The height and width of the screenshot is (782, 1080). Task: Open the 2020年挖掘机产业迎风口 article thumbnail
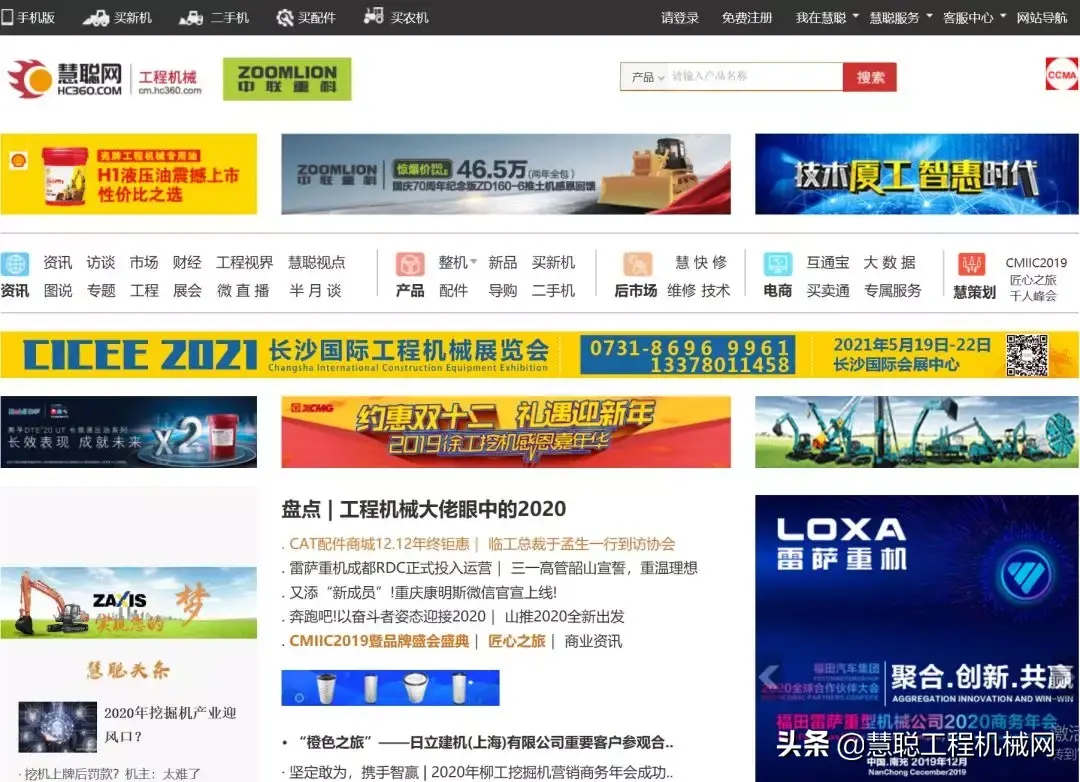[58, 727]
